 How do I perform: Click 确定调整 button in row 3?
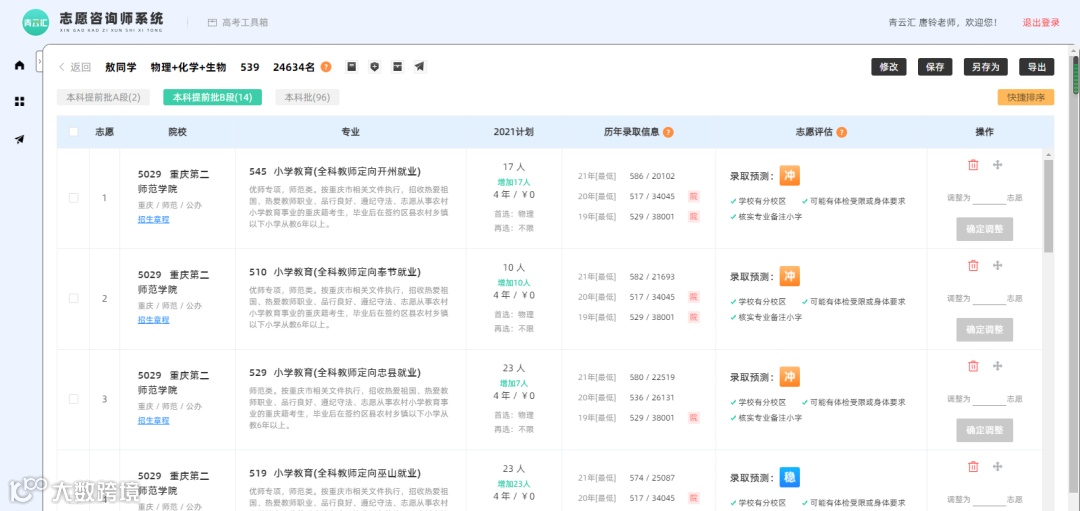point(984,430)
